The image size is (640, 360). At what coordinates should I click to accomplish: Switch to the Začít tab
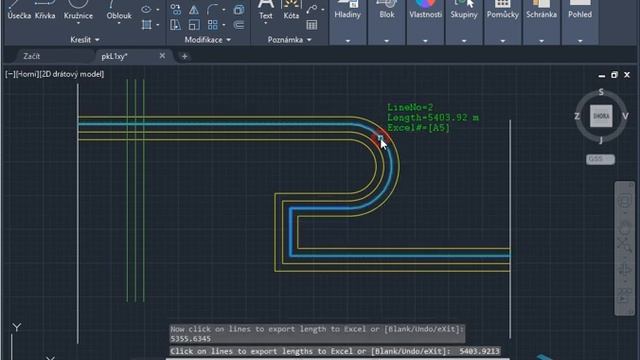(x=31, y=56)
